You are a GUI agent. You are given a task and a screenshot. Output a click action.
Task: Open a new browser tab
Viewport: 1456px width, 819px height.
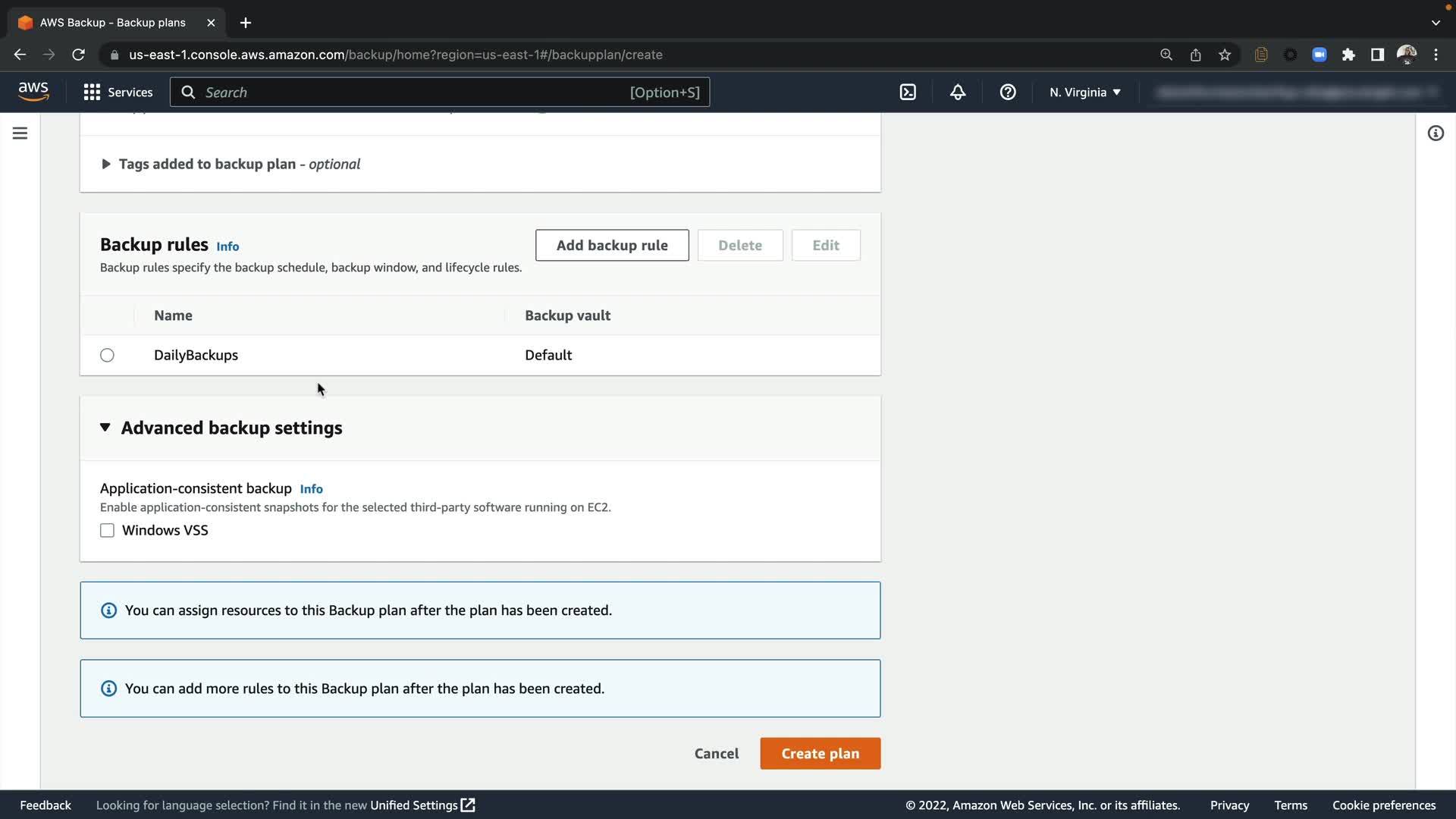click(246, 23)
